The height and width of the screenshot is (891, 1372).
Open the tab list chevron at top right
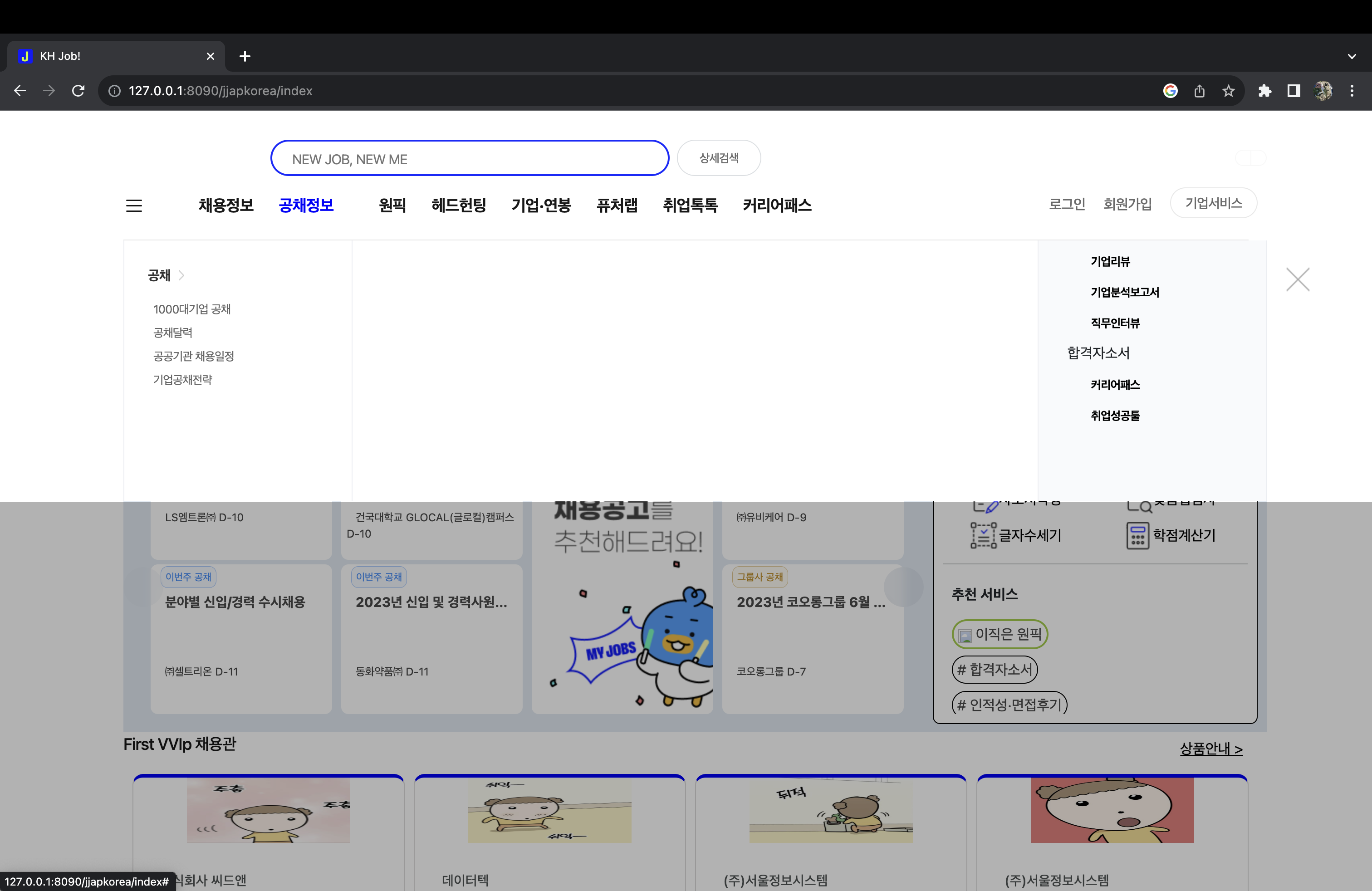click(x=1352, y=56)
